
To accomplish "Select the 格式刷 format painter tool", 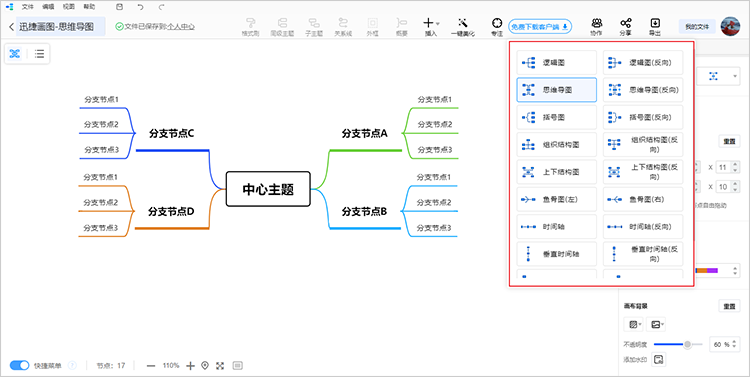I will point(250,27).
